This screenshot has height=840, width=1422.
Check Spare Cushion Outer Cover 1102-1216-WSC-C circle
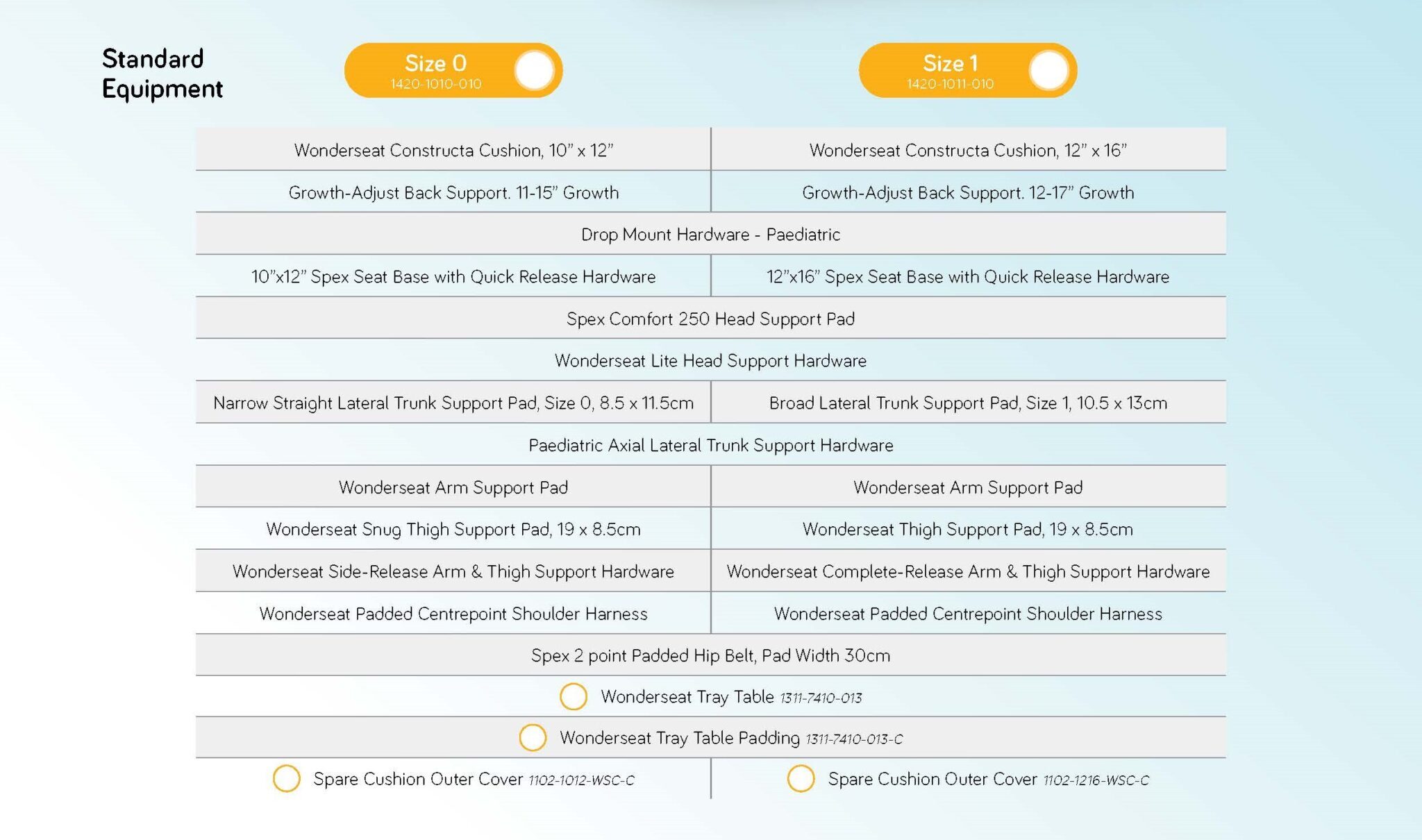coord(801,778)
